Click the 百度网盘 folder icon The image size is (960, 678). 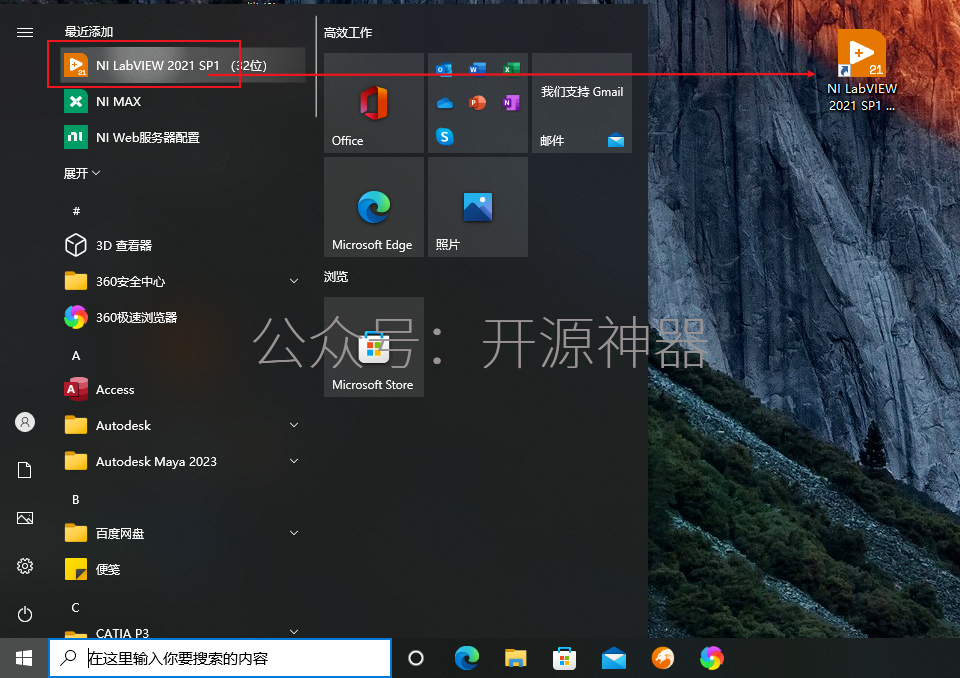(x=76, y=533)
